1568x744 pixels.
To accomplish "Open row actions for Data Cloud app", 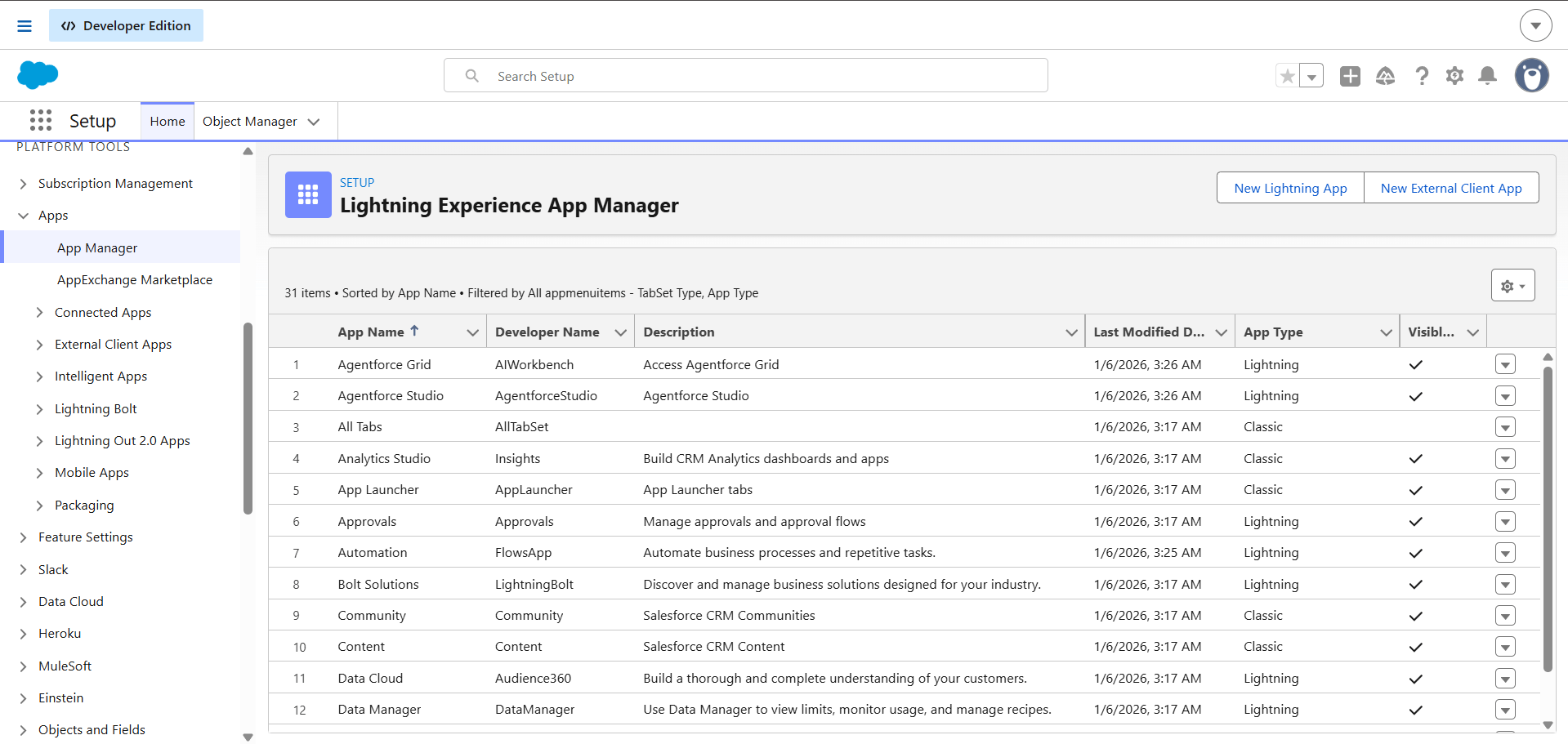I will (1505, 678).
